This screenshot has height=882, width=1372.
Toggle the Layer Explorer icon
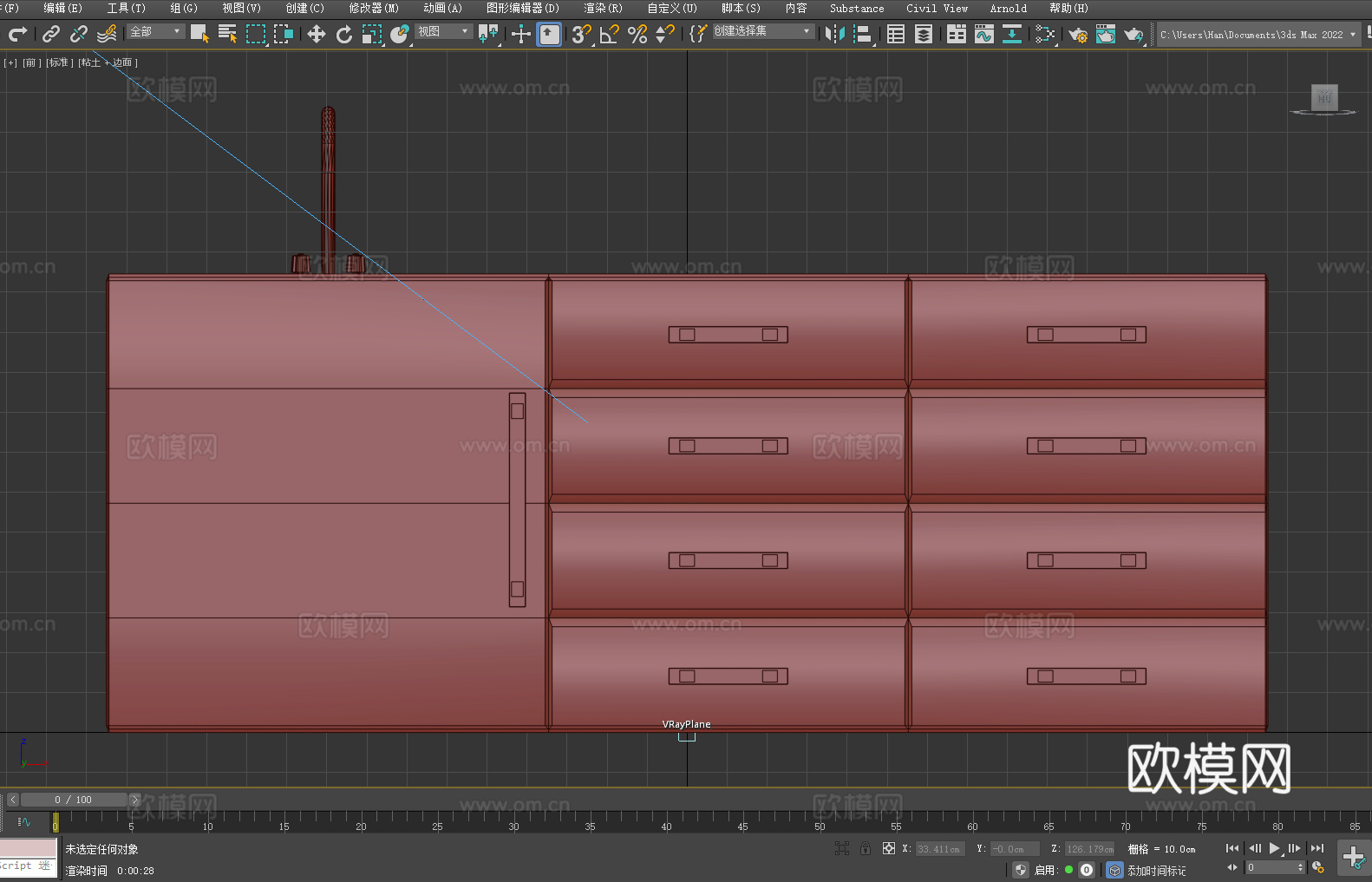[924, 34]
